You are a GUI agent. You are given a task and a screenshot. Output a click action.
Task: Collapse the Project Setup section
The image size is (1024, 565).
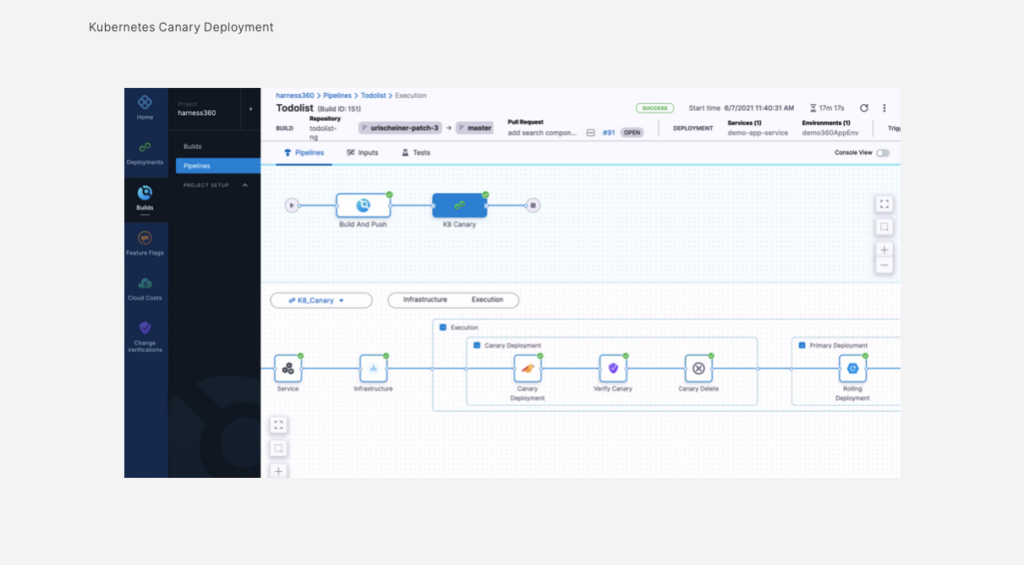[x=245, y=186]
